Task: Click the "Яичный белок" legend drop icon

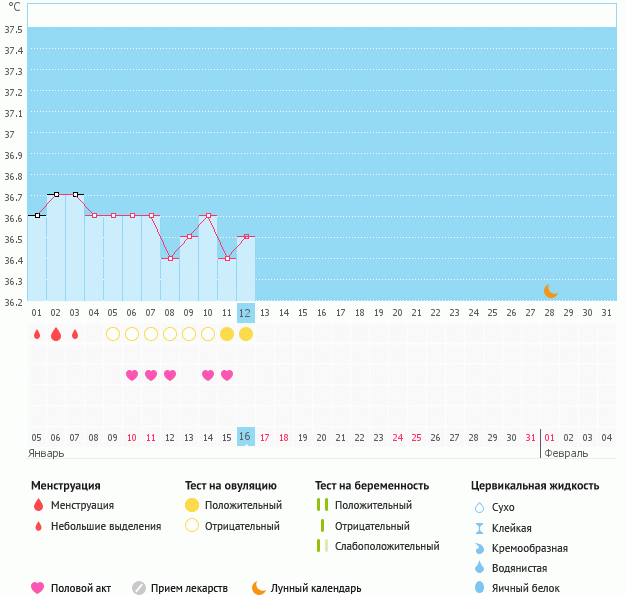Action: [x=480, y=588]
